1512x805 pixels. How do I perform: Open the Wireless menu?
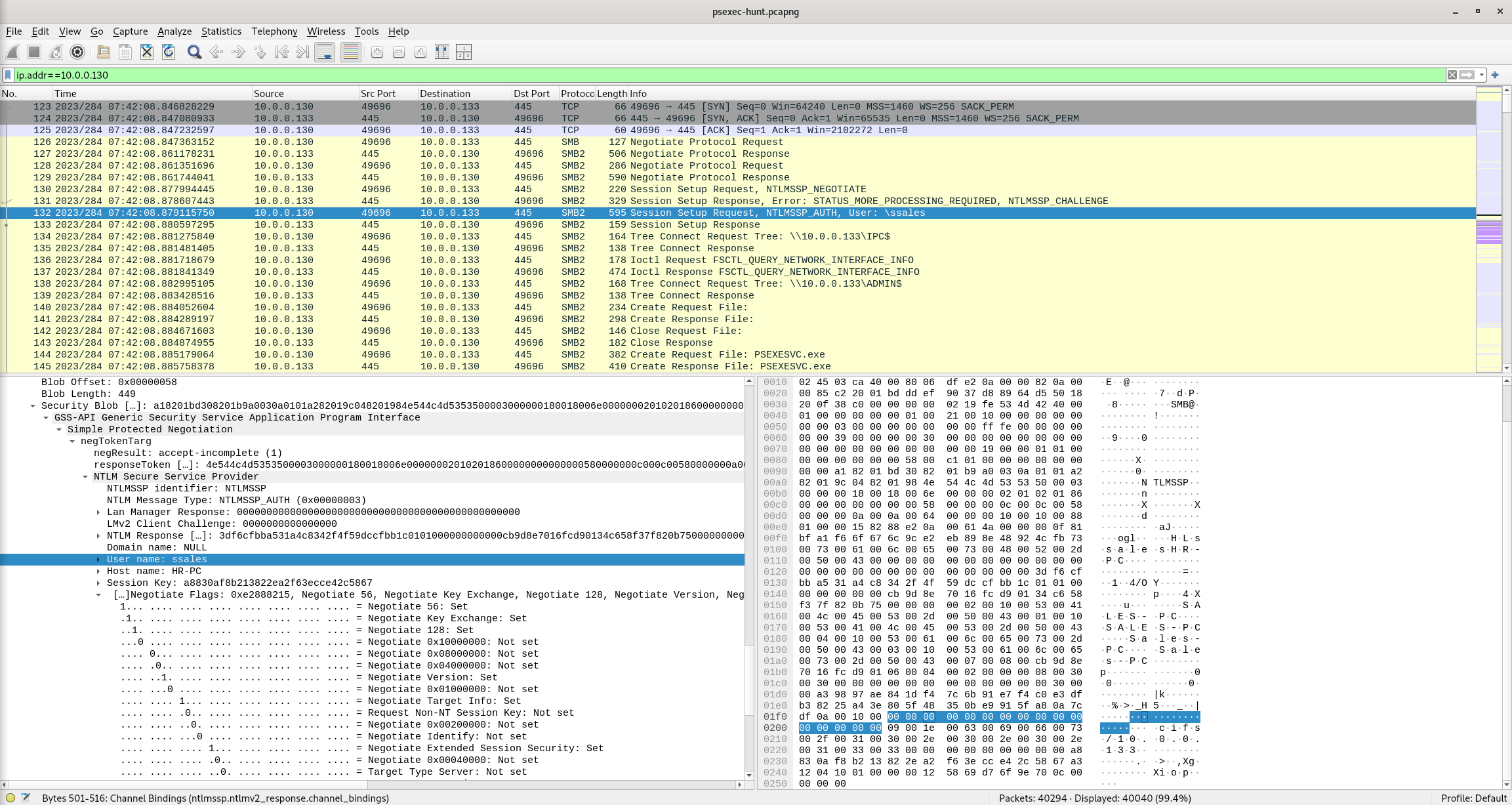pyautogui.click(x=325, y=31)
